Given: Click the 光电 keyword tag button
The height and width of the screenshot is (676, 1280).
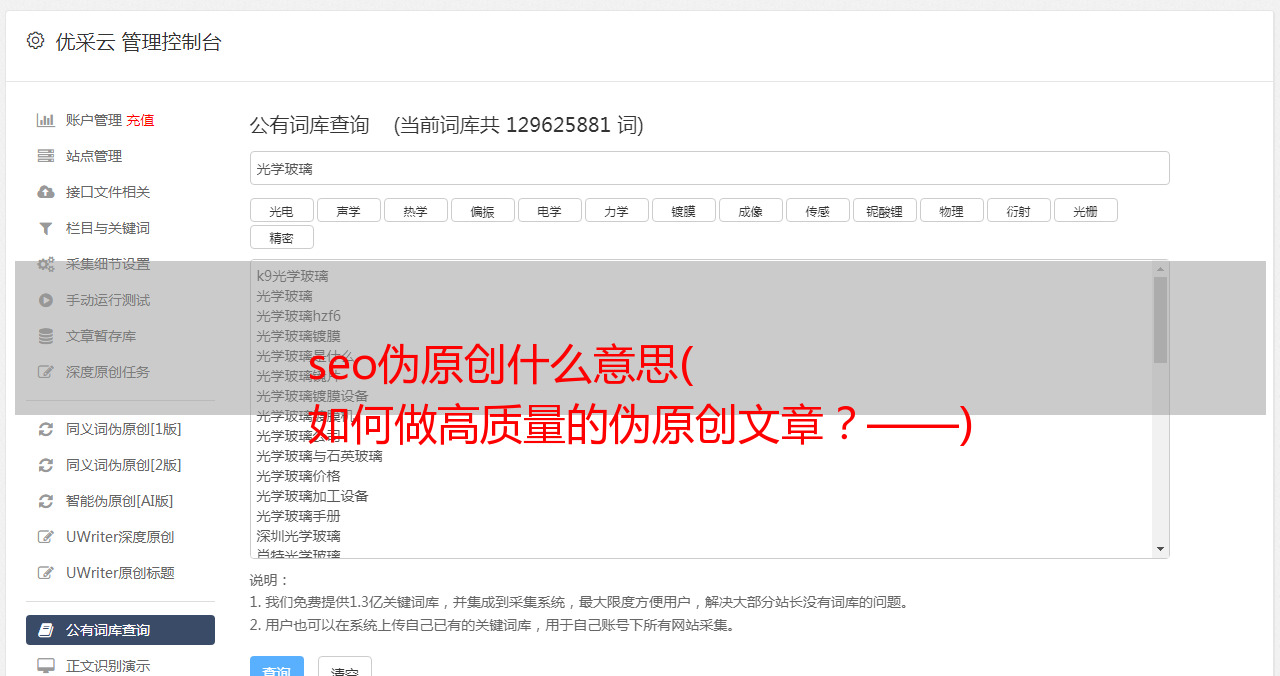Looking at the screenshot, I should click(281, 211).
